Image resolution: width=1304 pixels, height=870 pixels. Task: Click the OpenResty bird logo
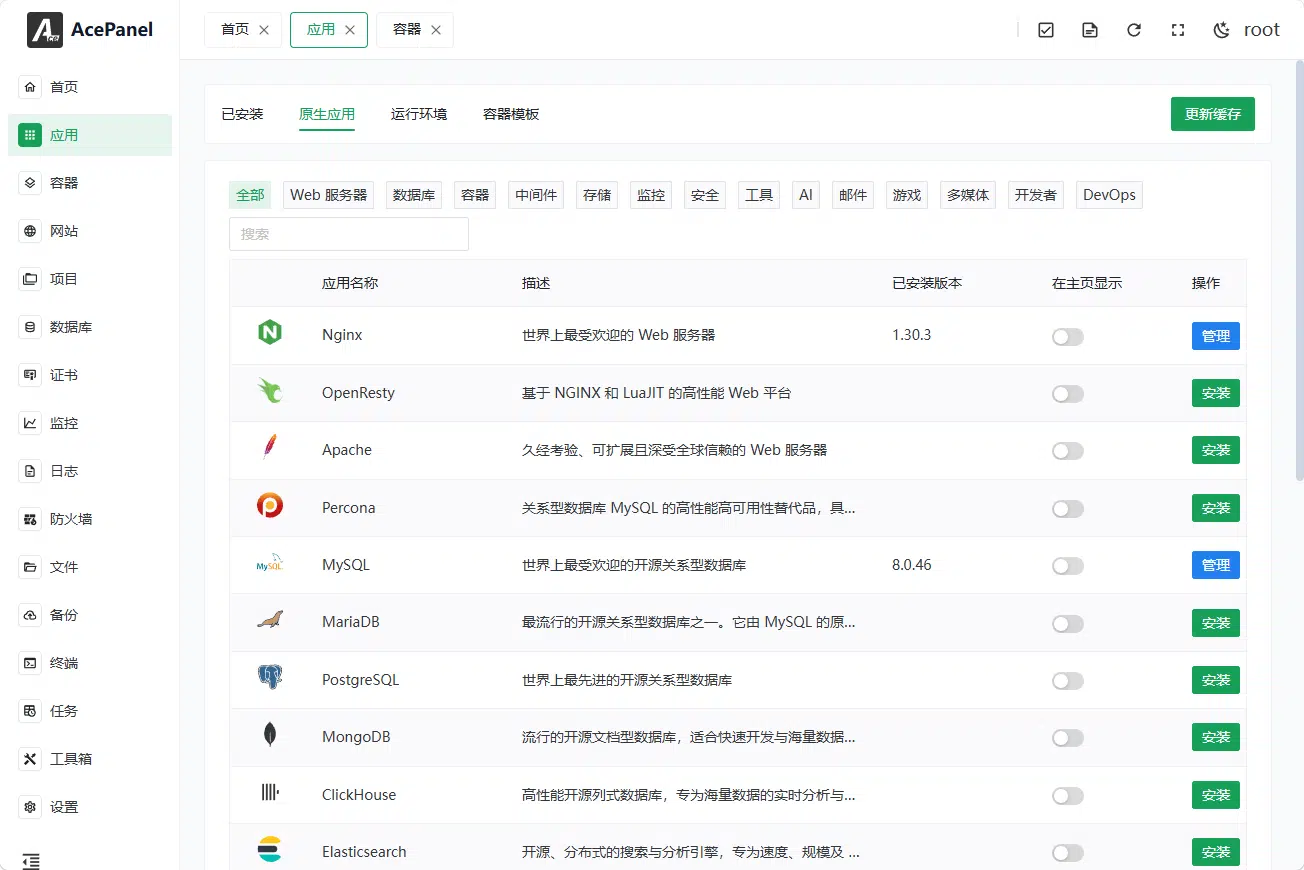pos(269,391)
